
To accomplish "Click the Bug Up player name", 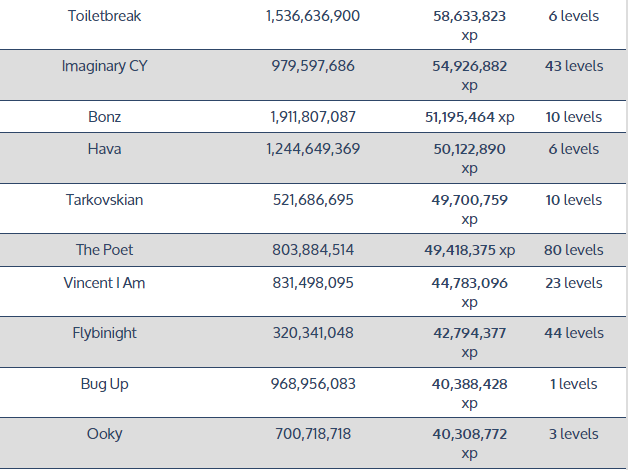I will point(105,384).
